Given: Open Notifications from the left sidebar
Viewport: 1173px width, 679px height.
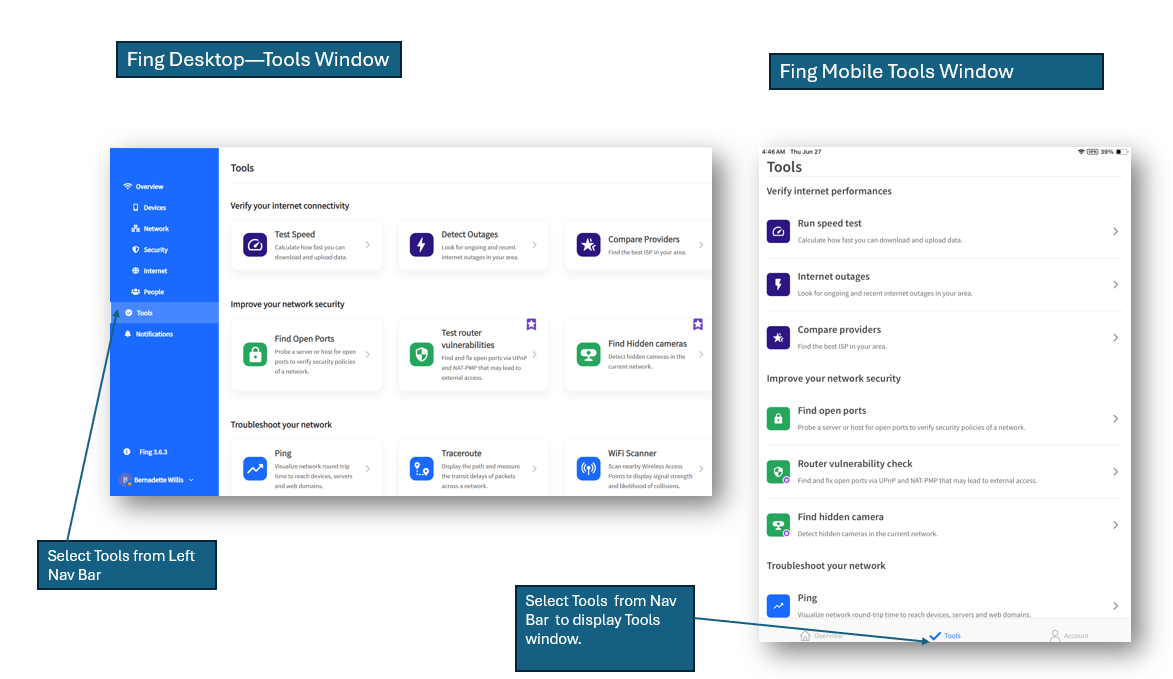Looking at the screenshot, I should click(153, 334).
